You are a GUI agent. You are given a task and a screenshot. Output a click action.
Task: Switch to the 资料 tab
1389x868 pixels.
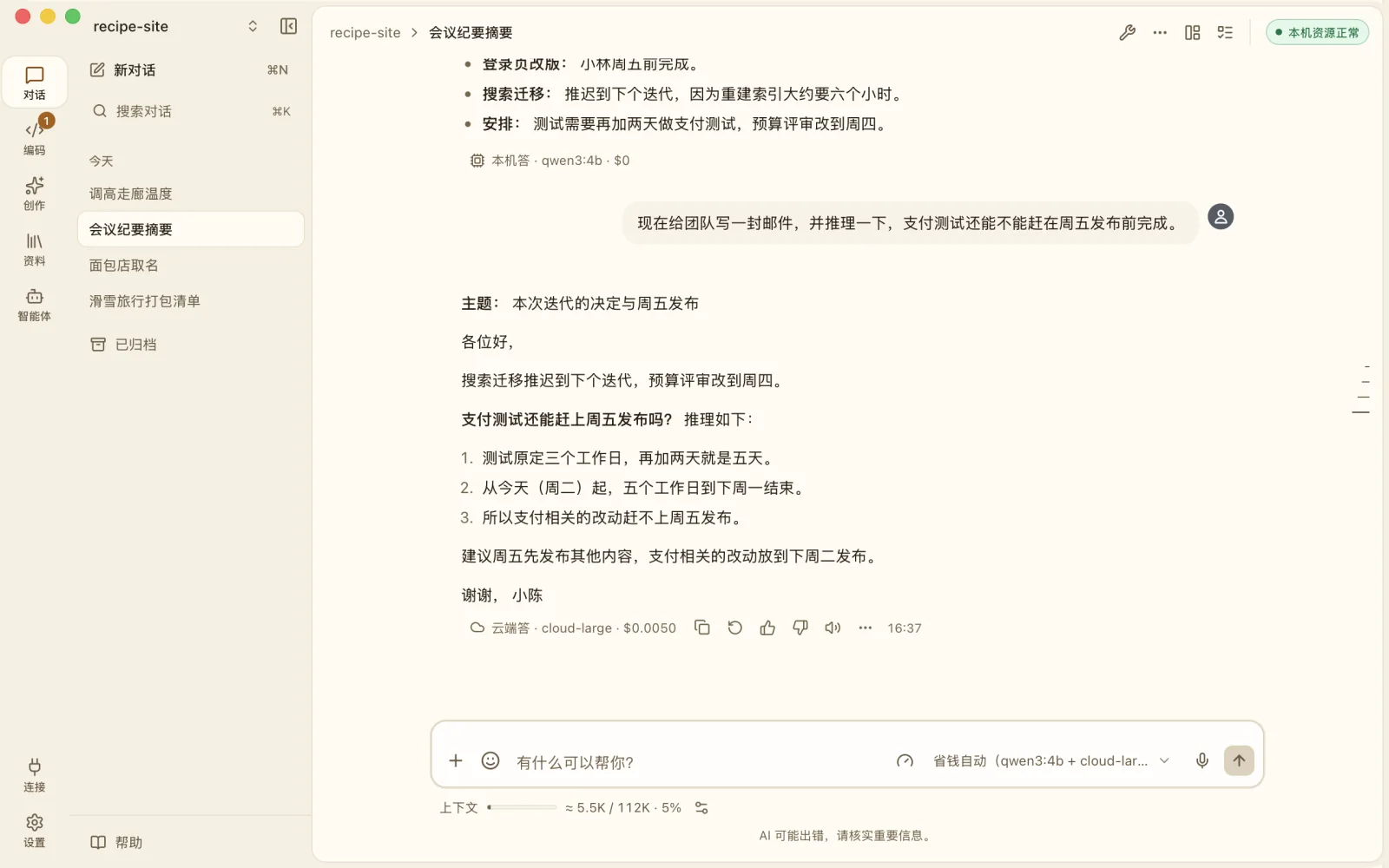tap(35, 249)
